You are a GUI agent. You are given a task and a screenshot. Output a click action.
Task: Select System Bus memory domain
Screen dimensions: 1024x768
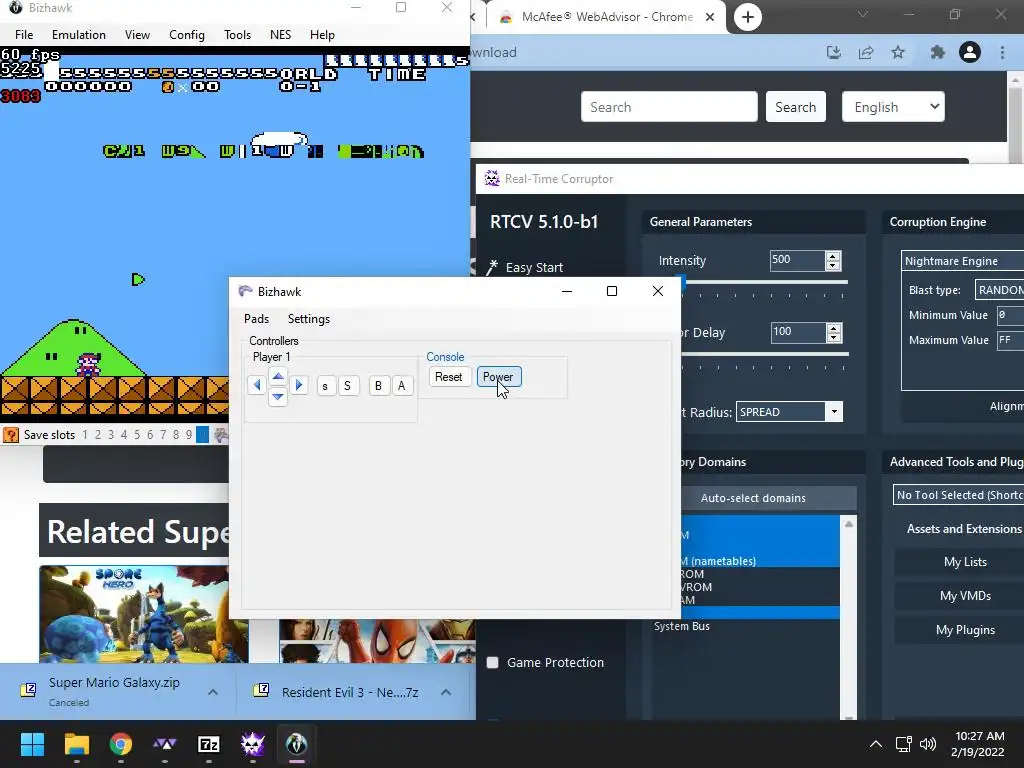click(681, 626)
